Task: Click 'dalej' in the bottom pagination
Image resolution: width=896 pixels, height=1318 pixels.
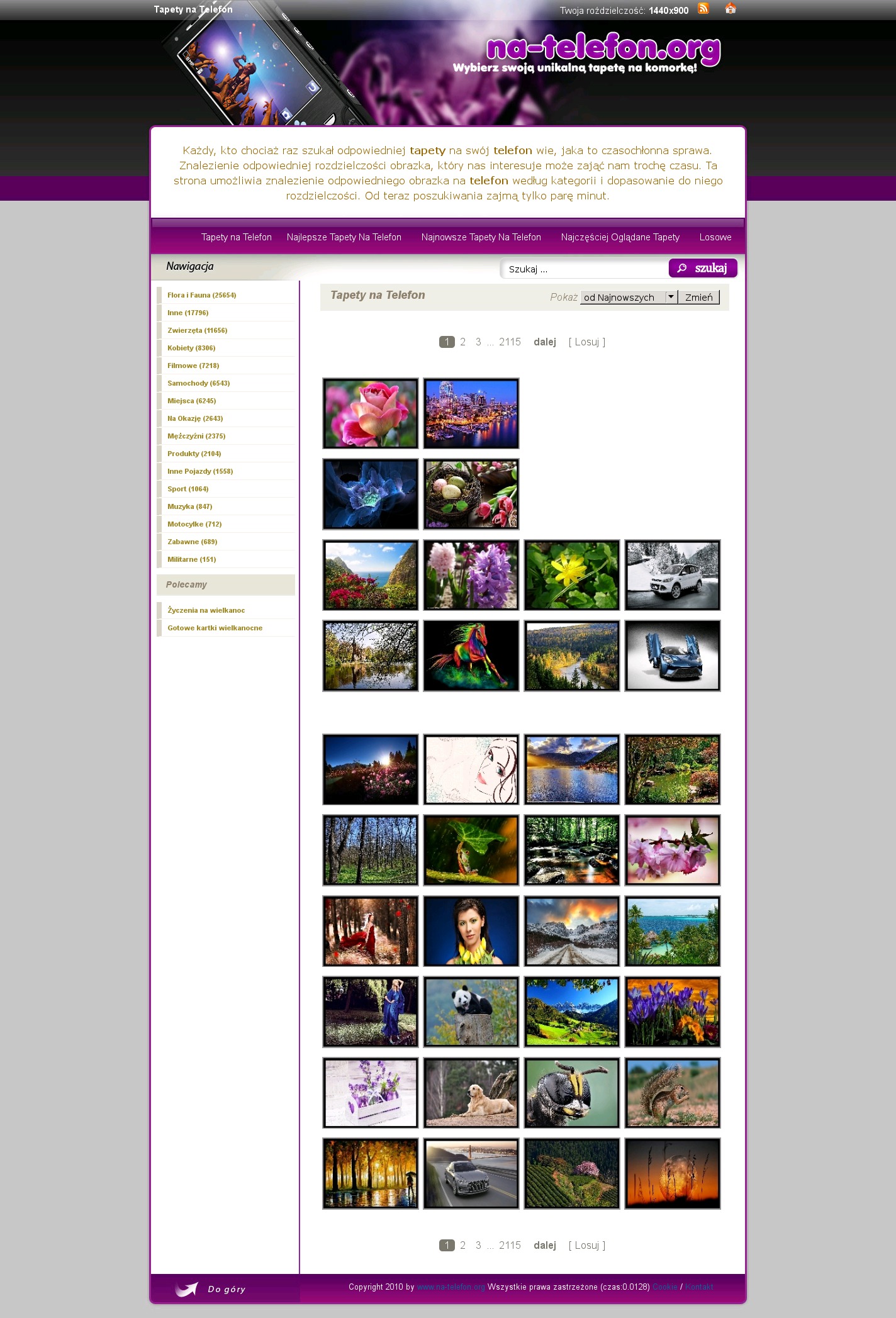Action: click(544, 1246)
